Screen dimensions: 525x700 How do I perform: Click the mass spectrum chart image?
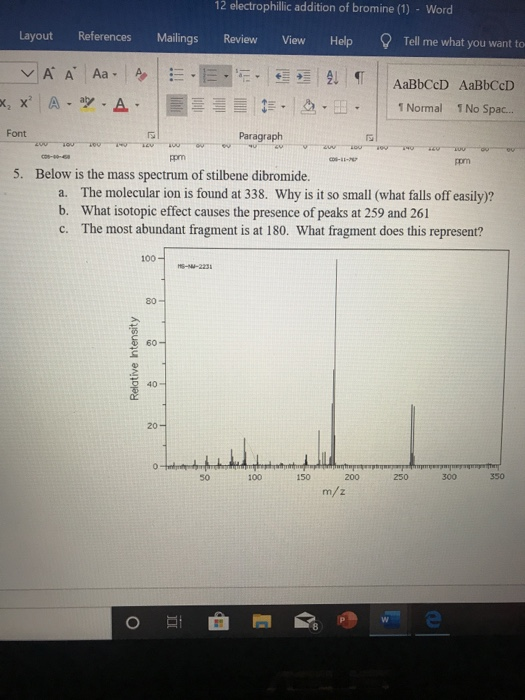pos(318,371)
